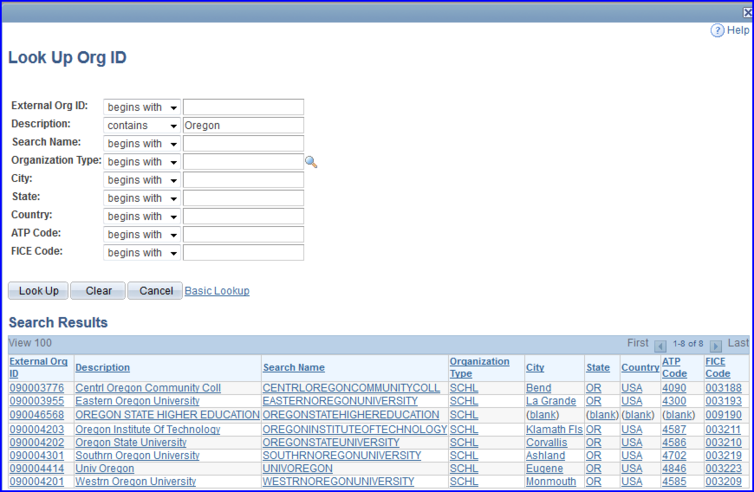Close the lookup dialog with X
754x492 pixels.
tap(748, 13)
